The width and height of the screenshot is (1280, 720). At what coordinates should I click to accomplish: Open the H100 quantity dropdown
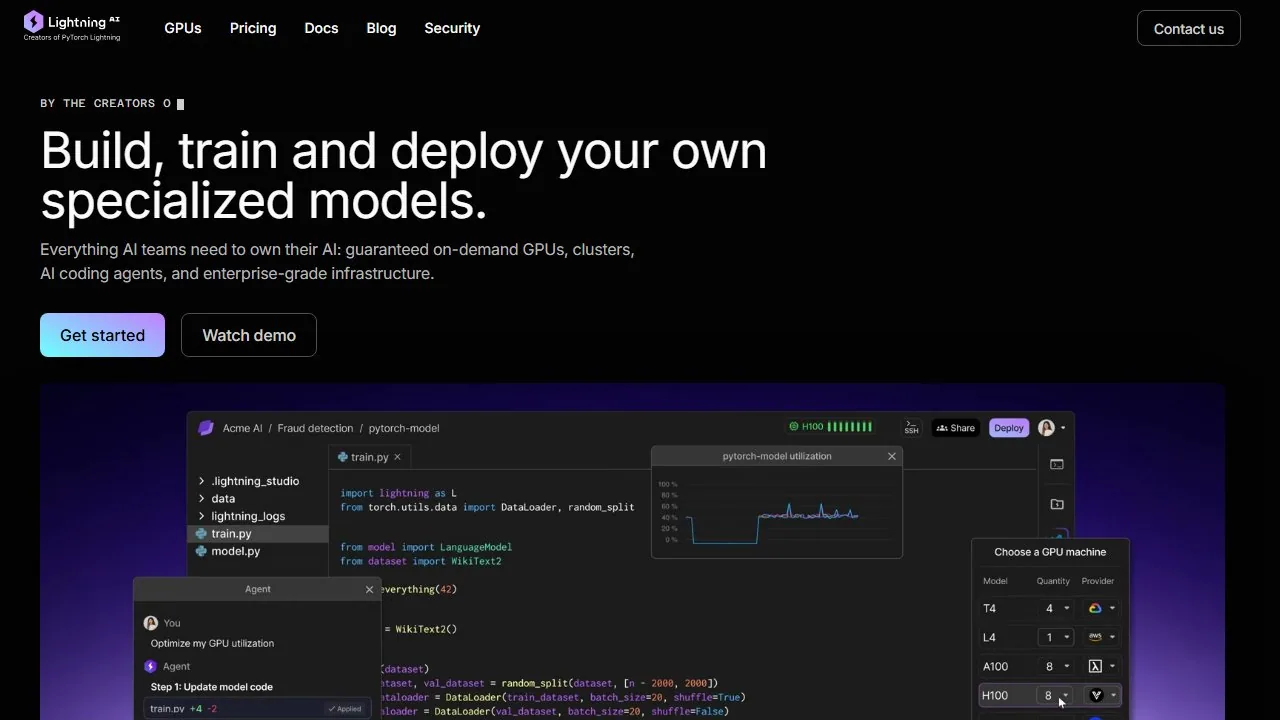coord(1054,695)
